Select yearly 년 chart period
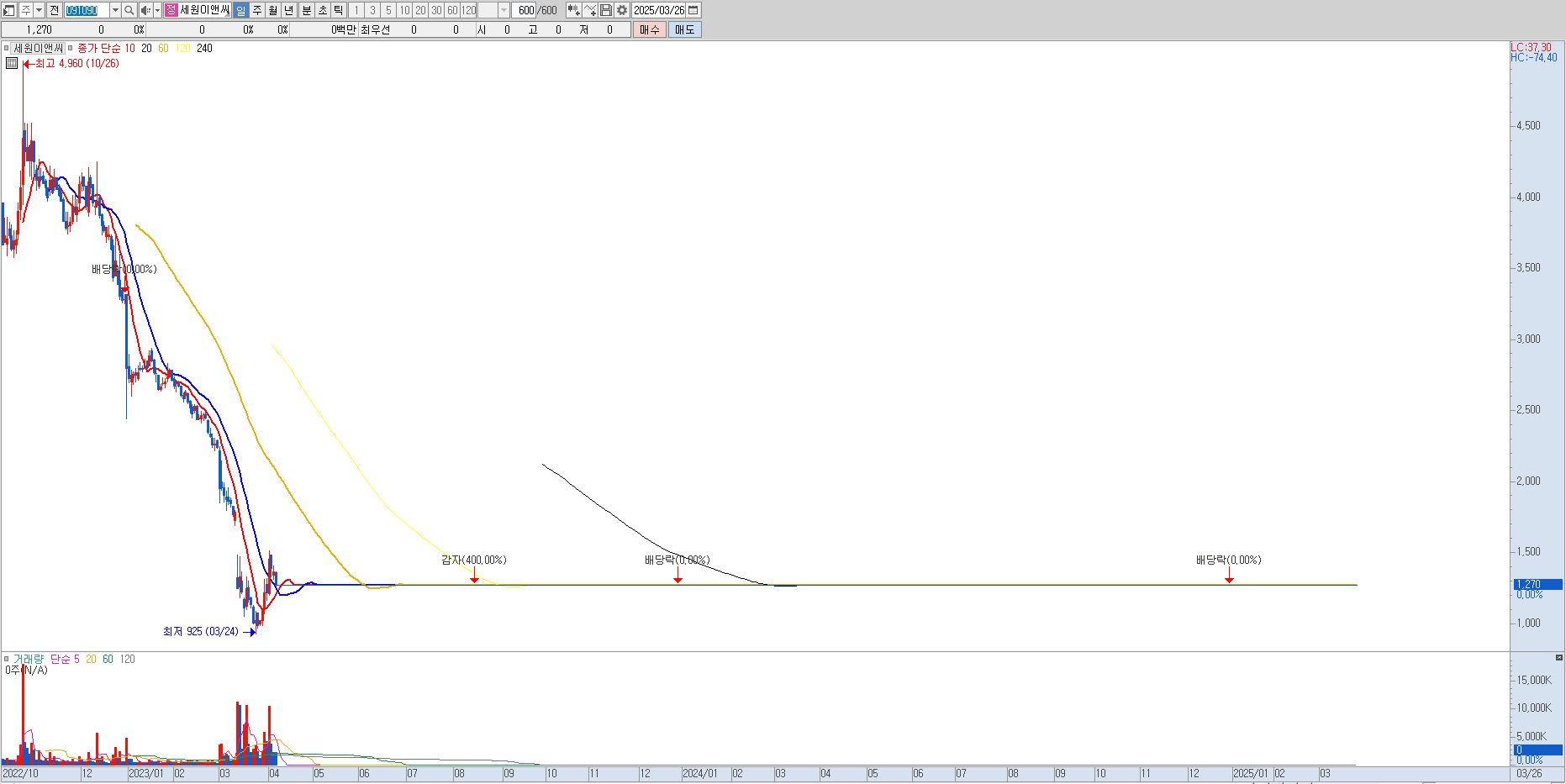This screenshot has height=784, width=1566. pos(289,10)
